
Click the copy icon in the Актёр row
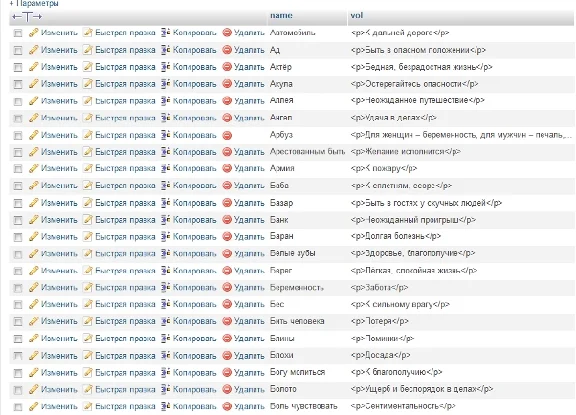click(x=166, y=67)
